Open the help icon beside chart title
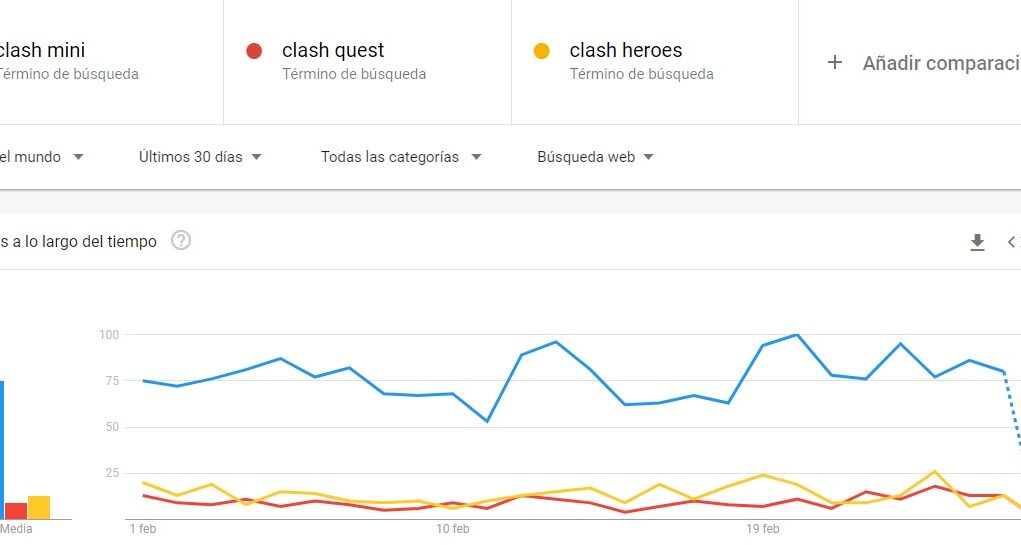Screen dimensions: 1021x545 pyautogui.click(x=181, y=241)
